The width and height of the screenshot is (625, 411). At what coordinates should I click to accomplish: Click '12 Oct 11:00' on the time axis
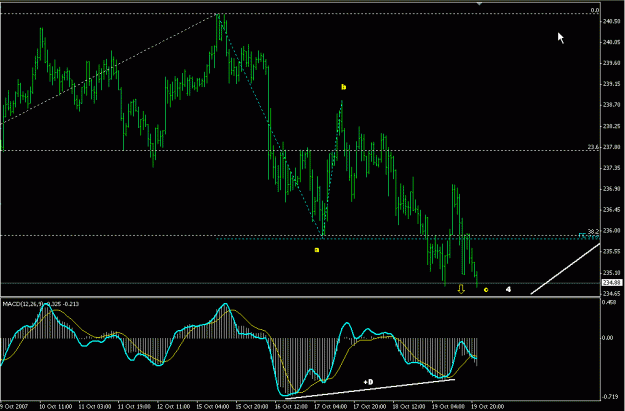point(173,406)
